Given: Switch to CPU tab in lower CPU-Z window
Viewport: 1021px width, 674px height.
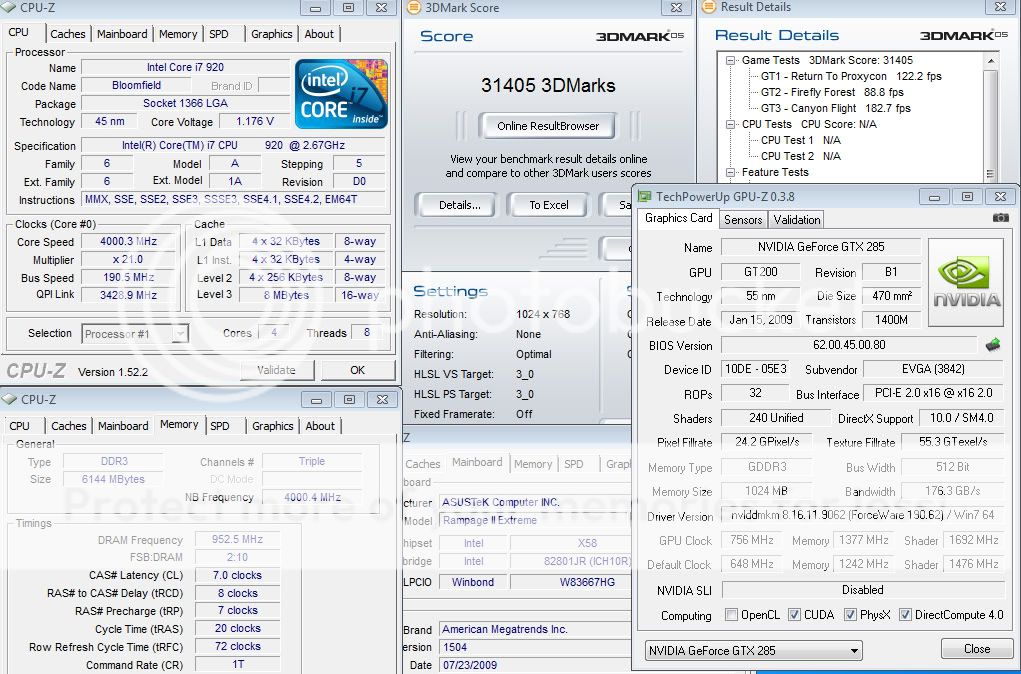Looking at the screenshot, I should (x=20, y=426).
